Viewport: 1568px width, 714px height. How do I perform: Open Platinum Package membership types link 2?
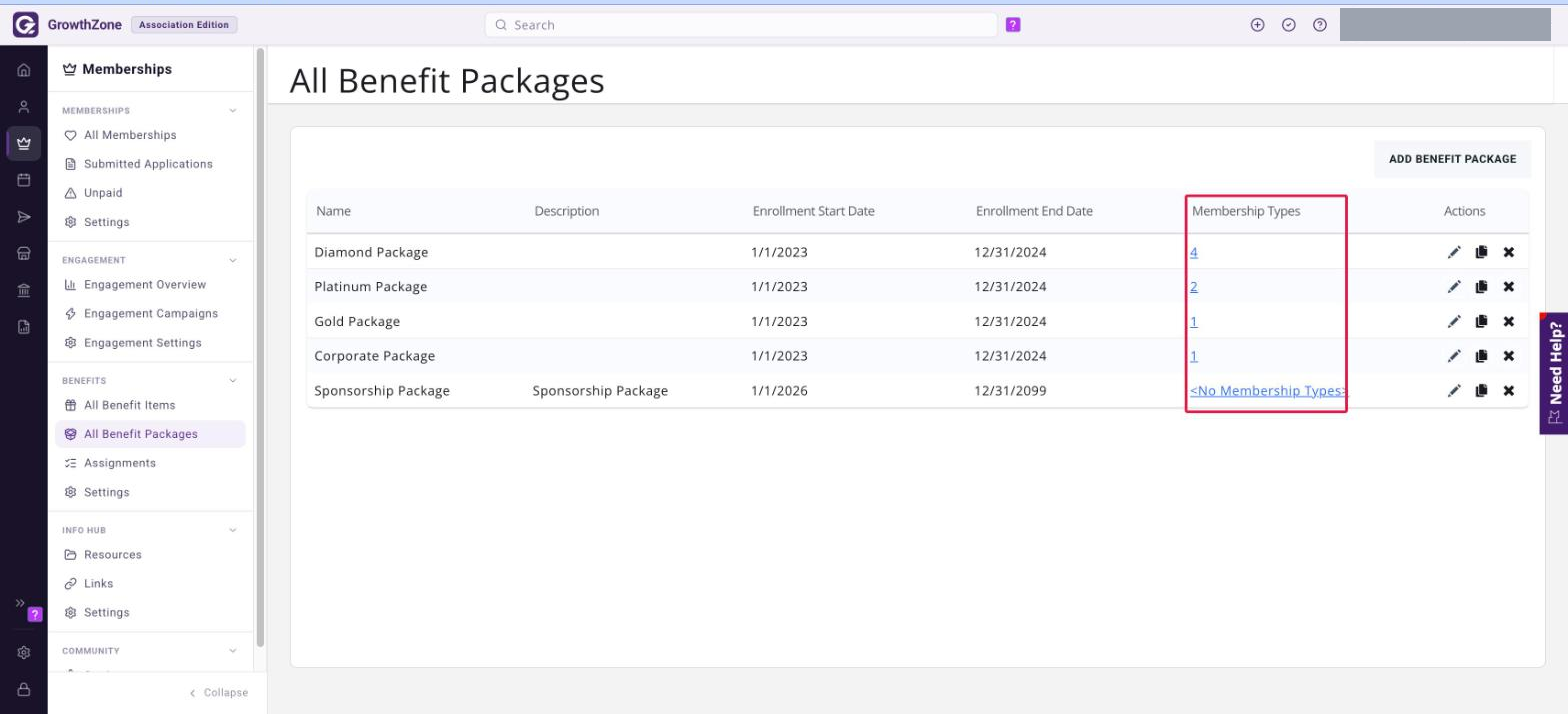point(1194,287)
